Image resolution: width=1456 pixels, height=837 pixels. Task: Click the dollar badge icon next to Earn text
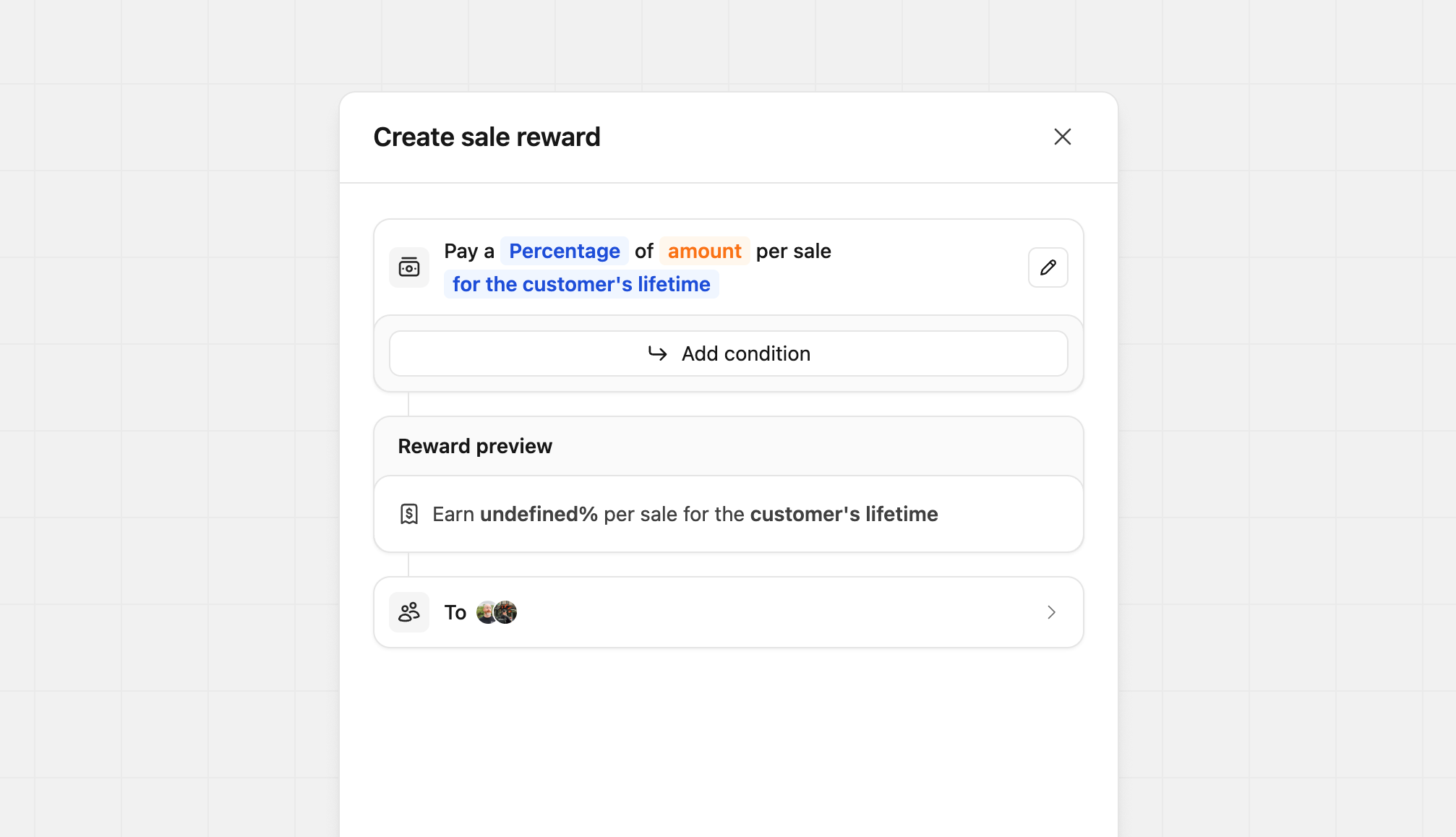[x=408, y=513]
